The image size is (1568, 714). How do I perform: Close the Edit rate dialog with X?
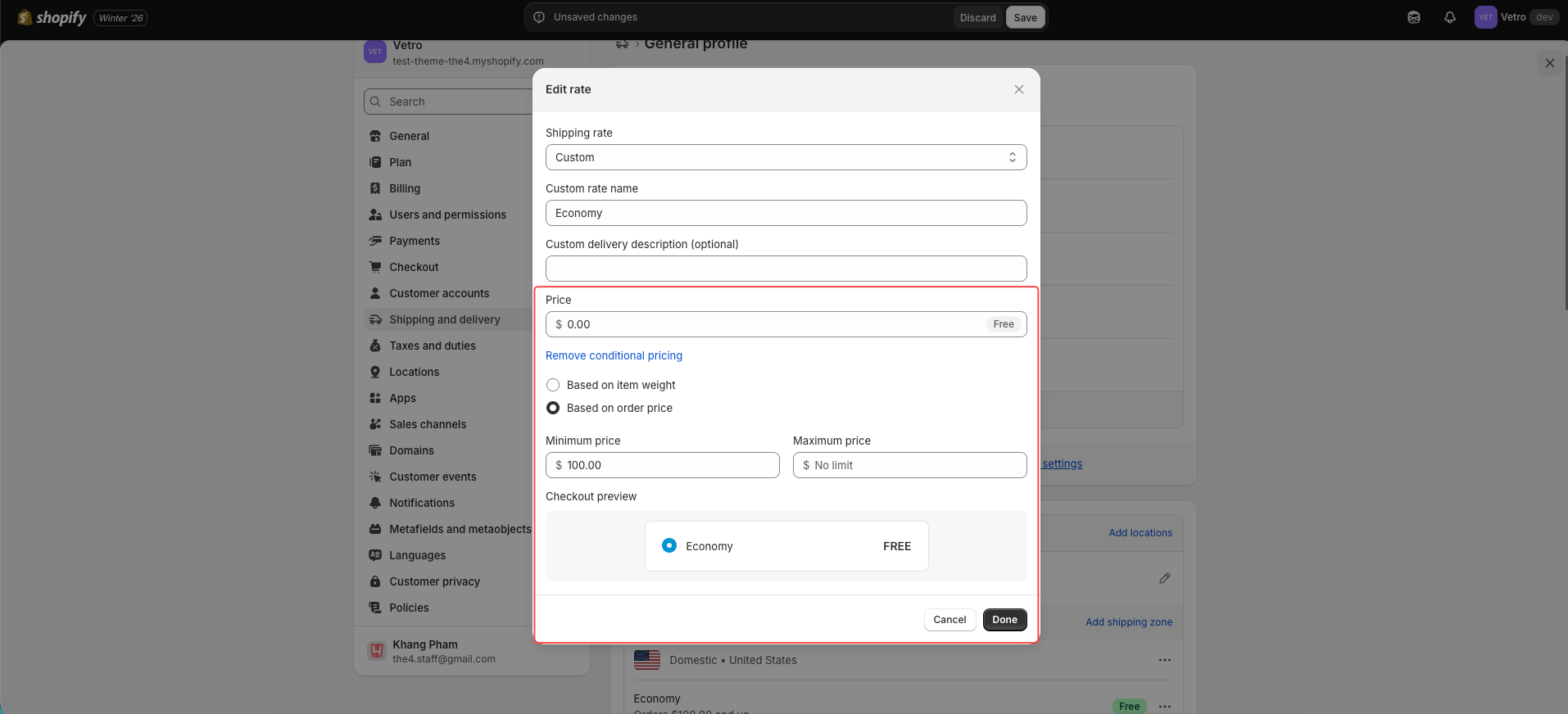click(x=1018, y=89)
